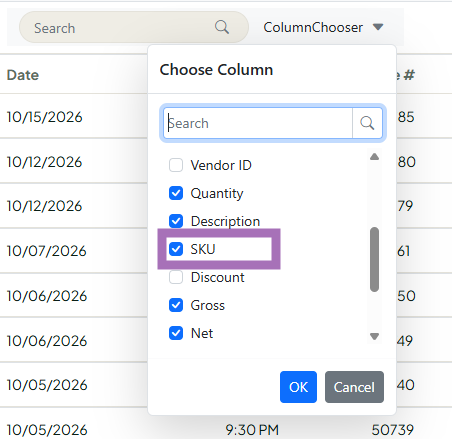452x439 pixels.
Task: Open the ColumnChooser dropdown arrow
Action: (x=378, y=27)
